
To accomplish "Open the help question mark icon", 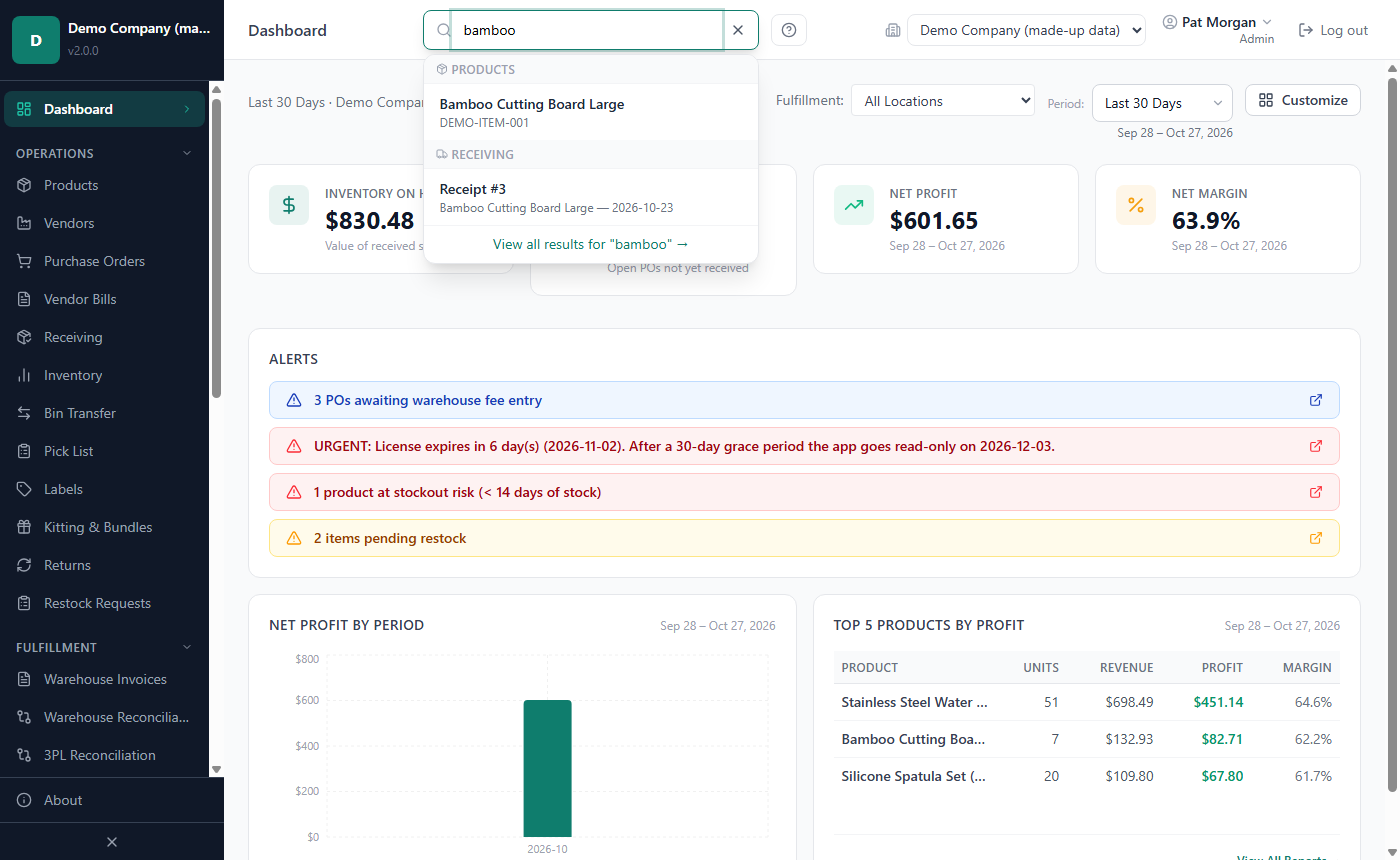I will click(789, 30).
